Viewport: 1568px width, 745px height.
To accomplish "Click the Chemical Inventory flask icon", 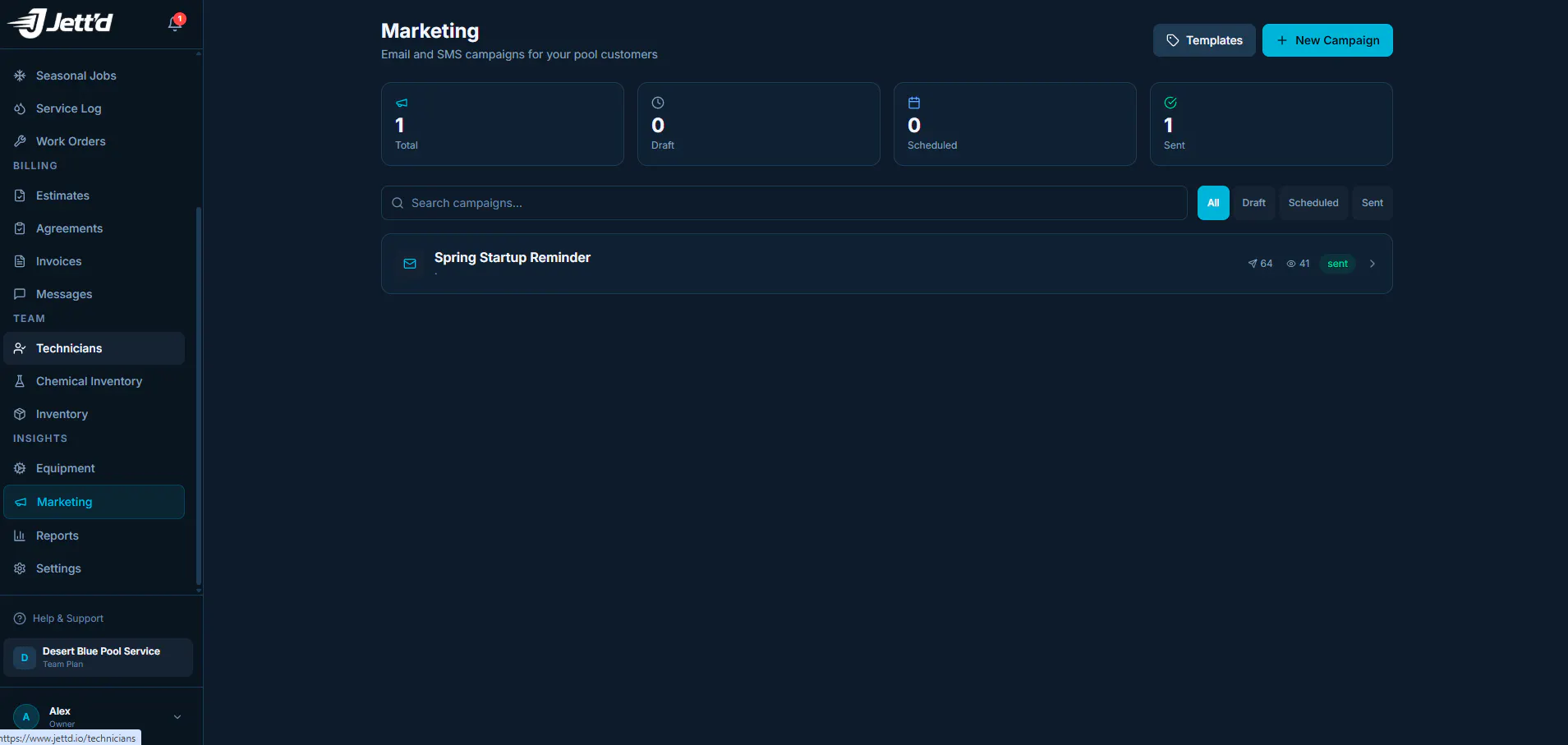I will click(20, 381).
